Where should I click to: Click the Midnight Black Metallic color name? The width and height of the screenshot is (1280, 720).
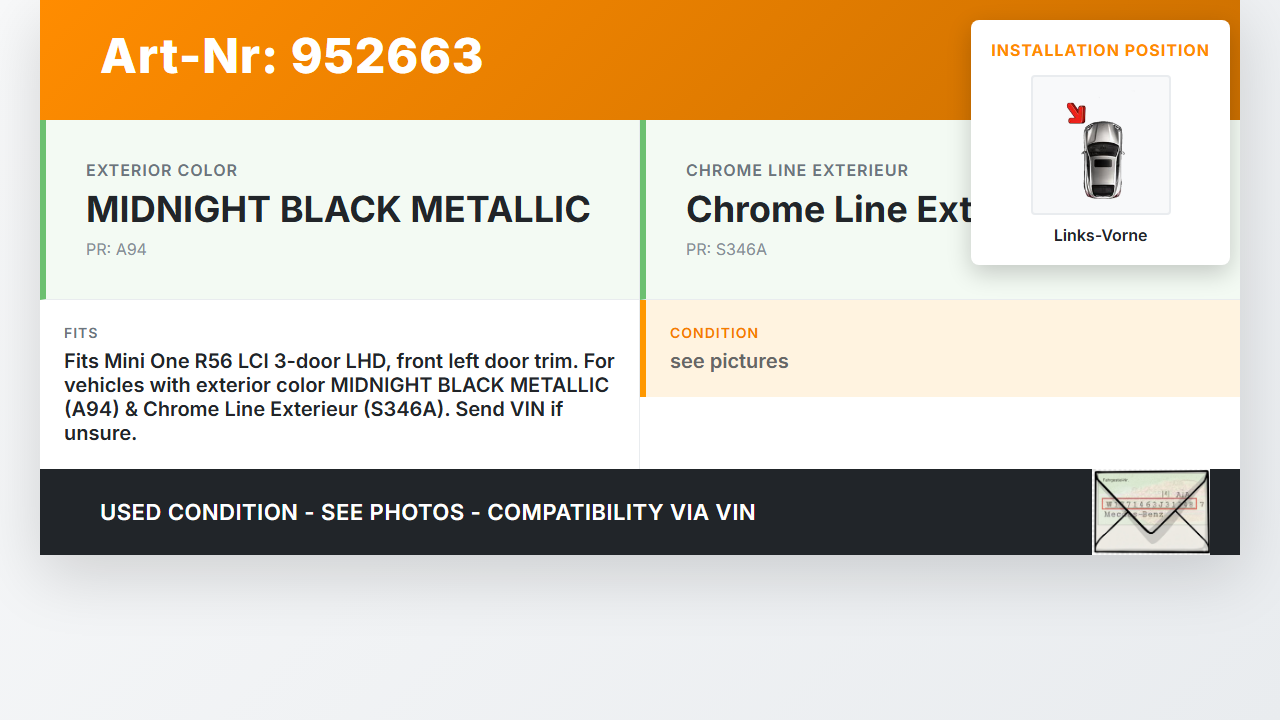(338, 210)
